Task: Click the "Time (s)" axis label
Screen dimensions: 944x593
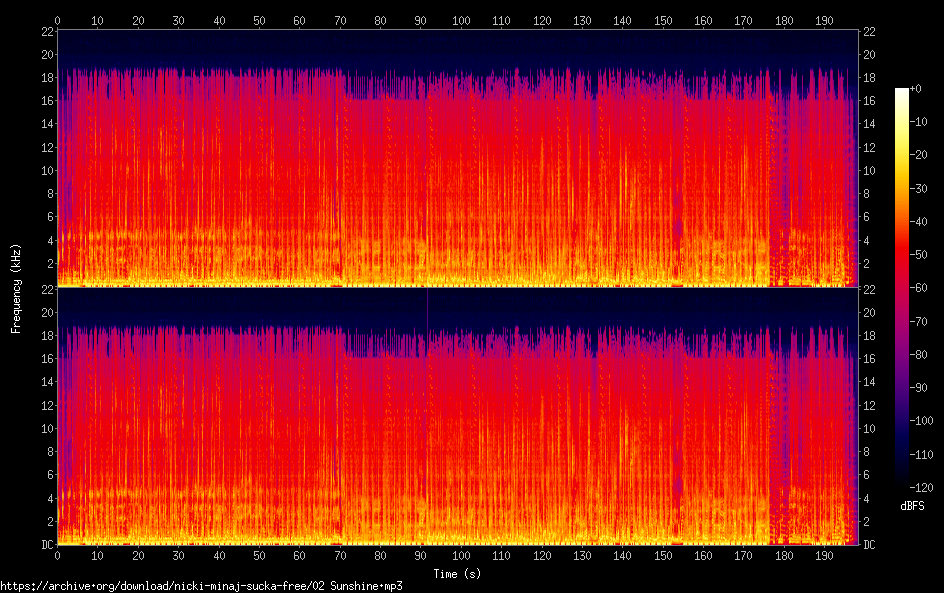Action: 458,574
